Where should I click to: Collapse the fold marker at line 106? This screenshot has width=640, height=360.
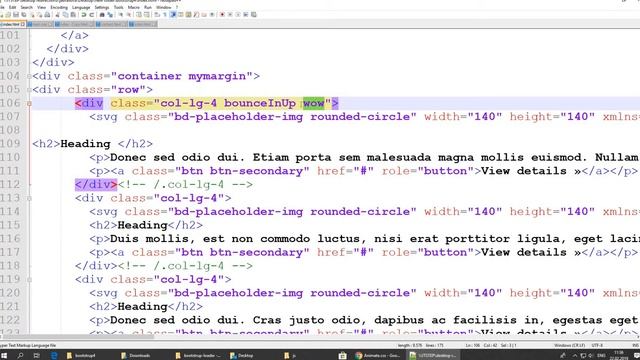29,104
